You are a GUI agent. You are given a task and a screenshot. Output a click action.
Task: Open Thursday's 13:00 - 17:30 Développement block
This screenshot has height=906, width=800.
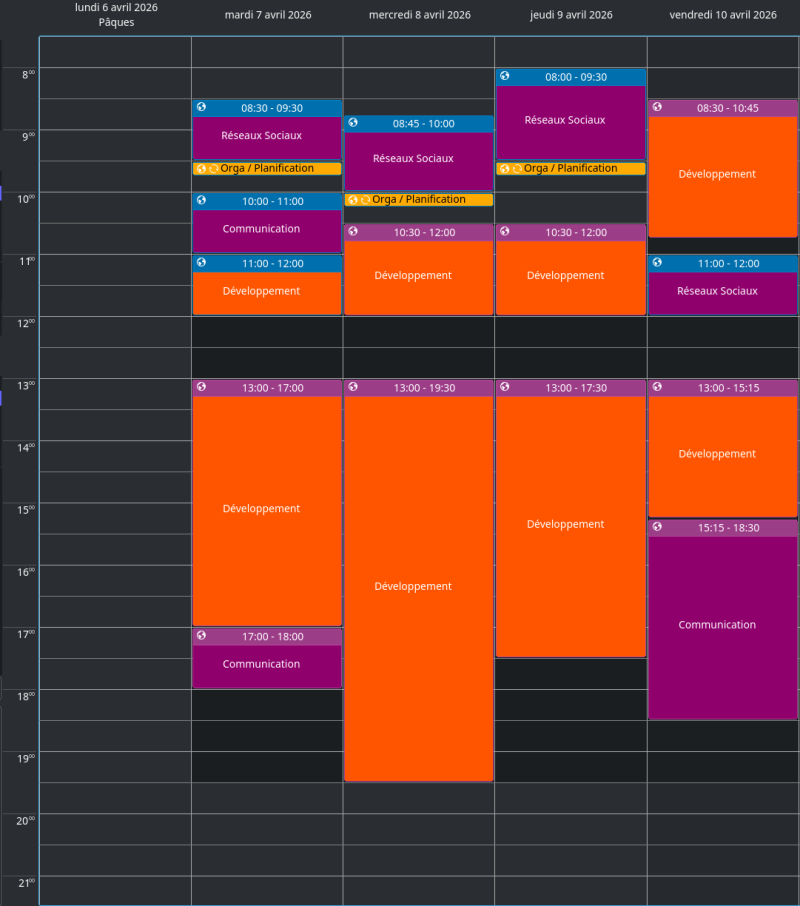tap(571, 518)
